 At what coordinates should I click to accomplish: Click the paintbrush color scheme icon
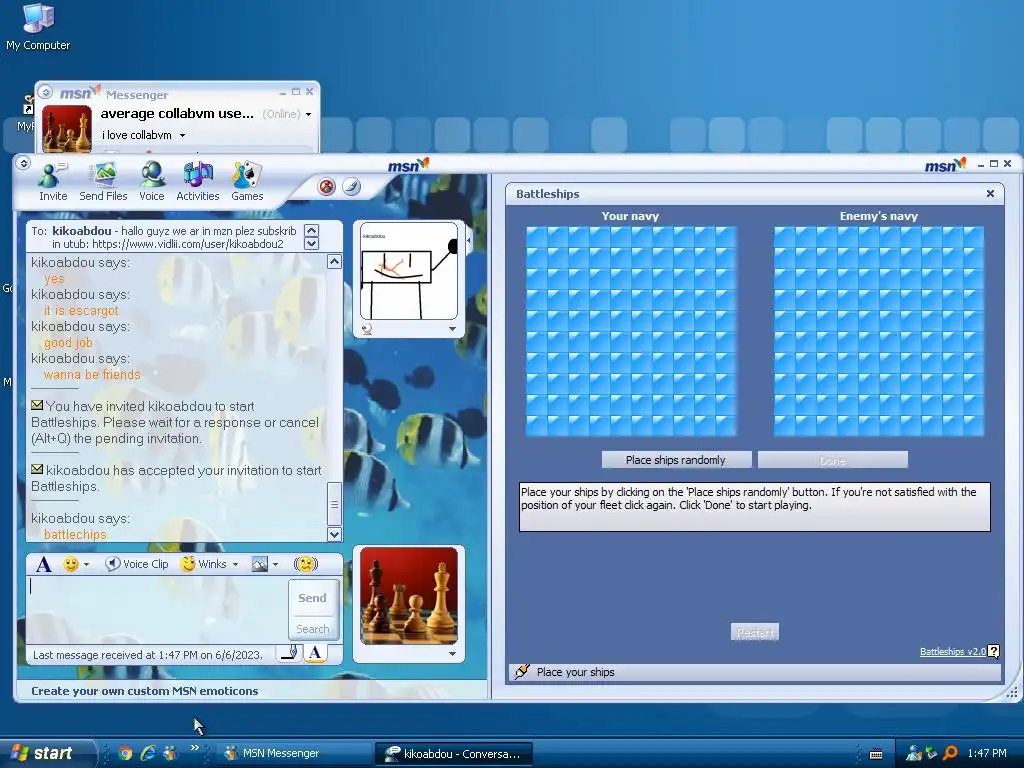[x=351, y=187]
